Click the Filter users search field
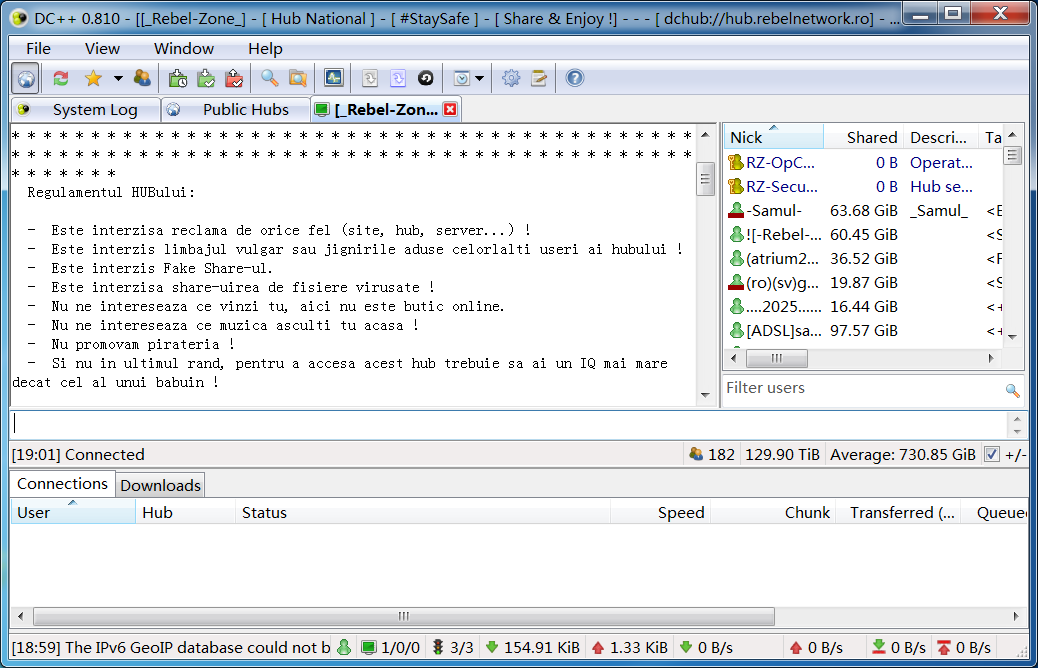 click(x=860, y=389)
